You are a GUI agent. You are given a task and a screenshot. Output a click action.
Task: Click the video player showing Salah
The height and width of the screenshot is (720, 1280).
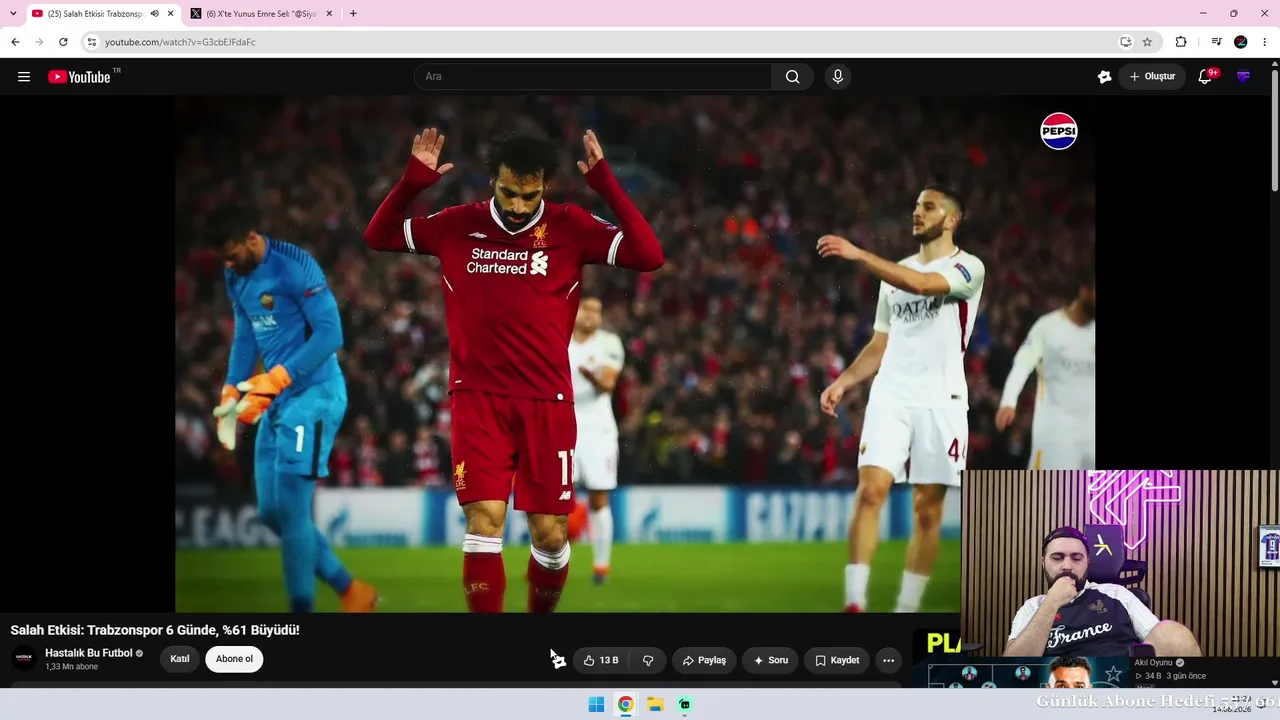635,353
